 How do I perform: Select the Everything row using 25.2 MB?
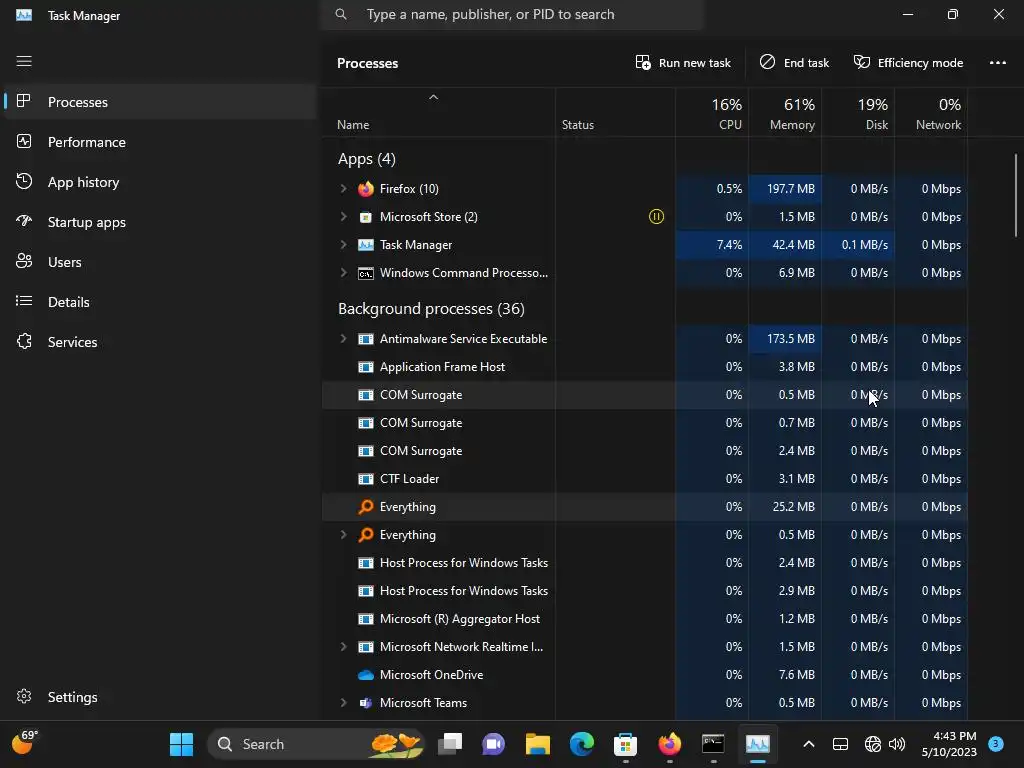[x=645, y=507]
